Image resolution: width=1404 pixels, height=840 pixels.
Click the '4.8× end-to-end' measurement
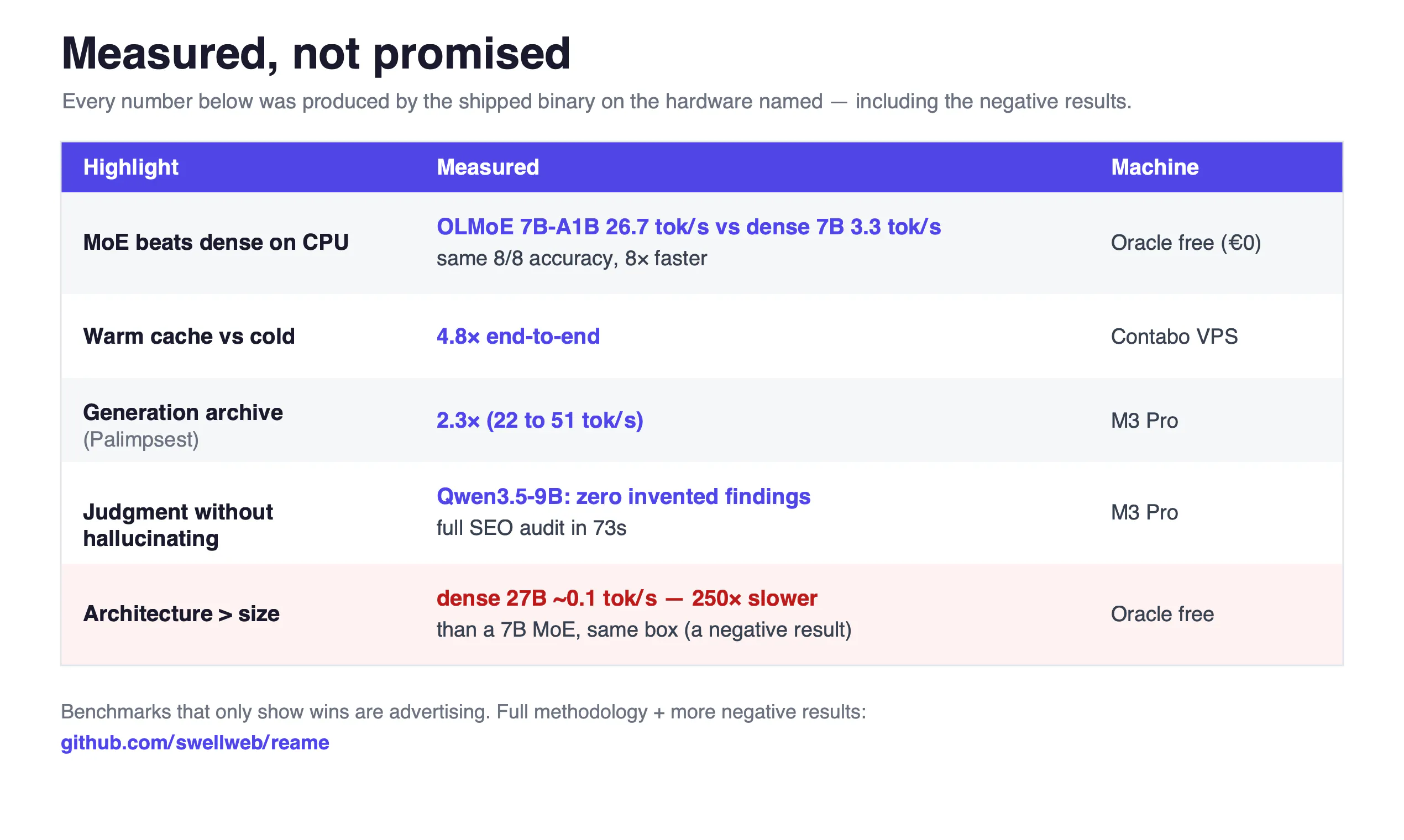[518, 336]
